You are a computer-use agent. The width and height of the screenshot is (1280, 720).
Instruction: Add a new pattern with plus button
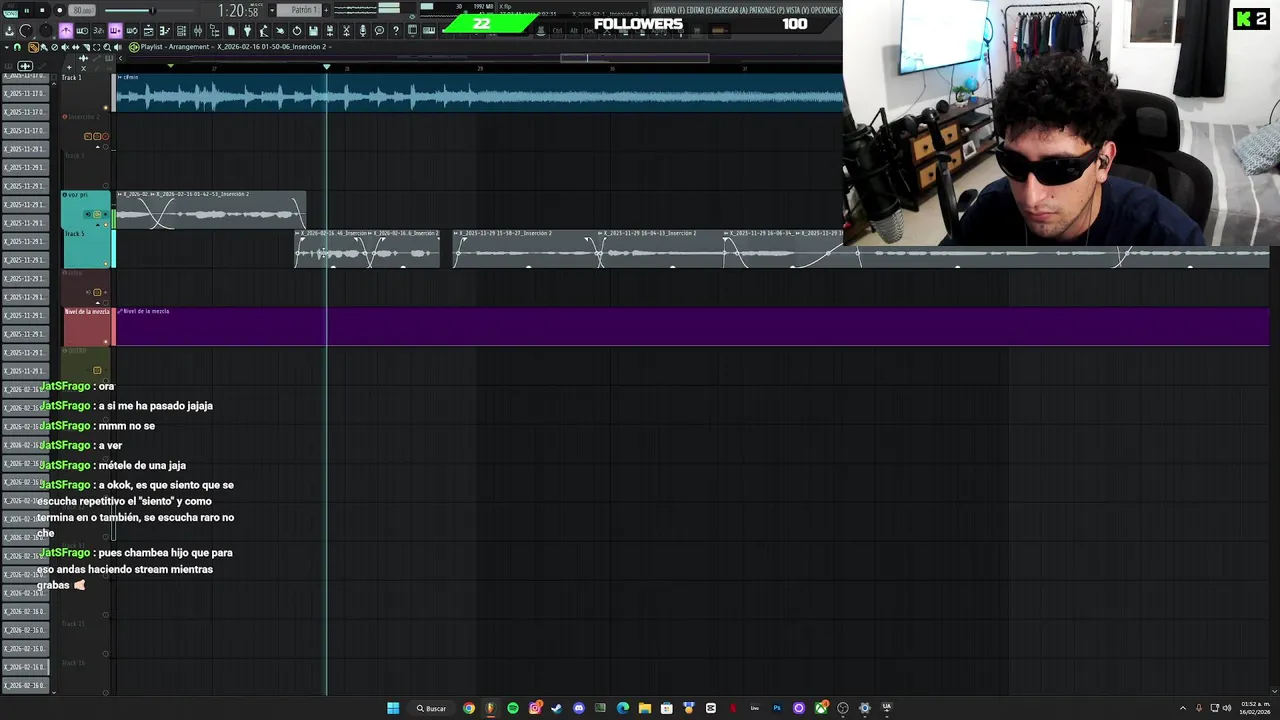point(326,10)
